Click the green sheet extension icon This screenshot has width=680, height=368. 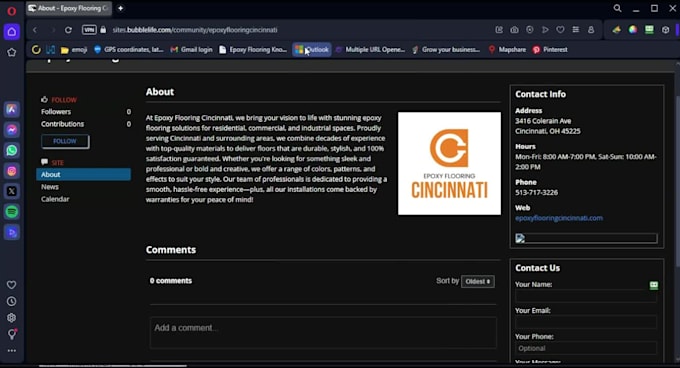649,30
